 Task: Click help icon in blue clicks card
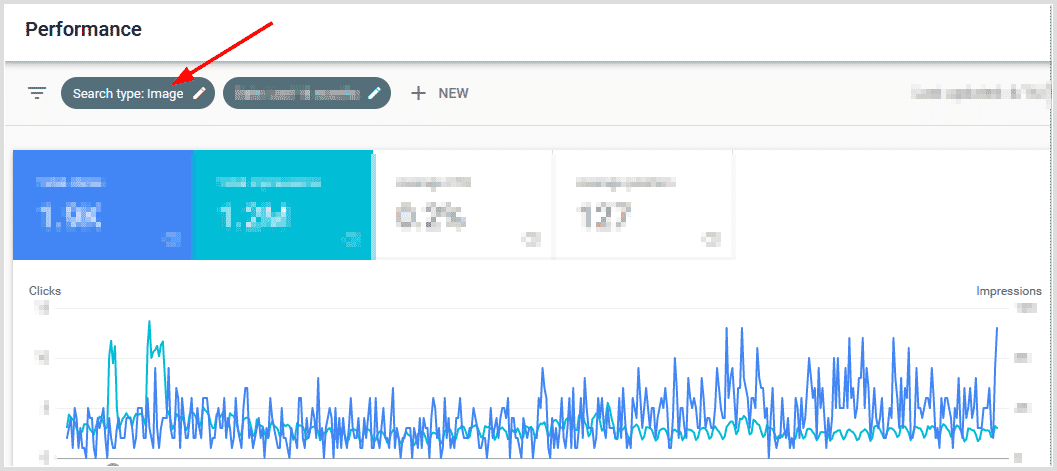point(171,239)
